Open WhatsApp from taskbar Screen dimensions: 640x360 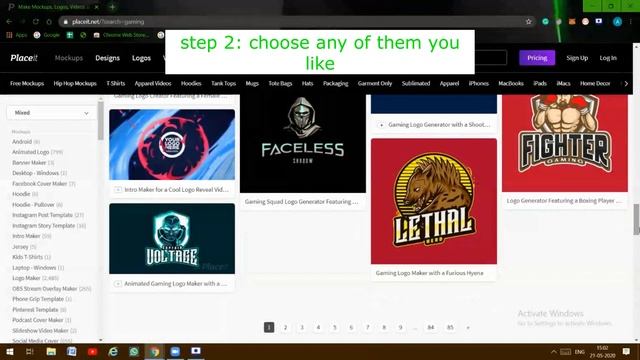(134, 351)
